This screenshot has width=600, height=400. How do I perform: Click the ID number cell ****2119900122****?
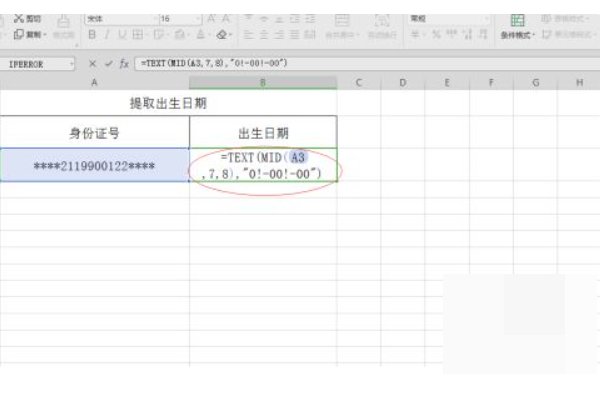[95, 165]
